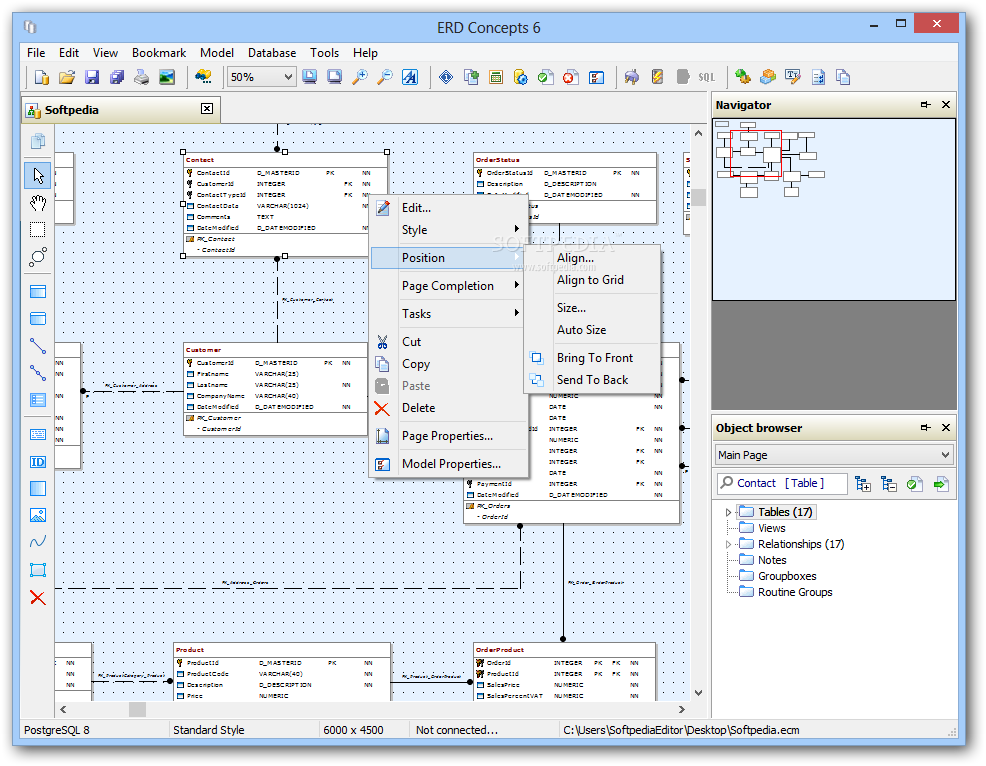
Task: Open the File menu
Action: pyautogui.click(x=36, y=53)
